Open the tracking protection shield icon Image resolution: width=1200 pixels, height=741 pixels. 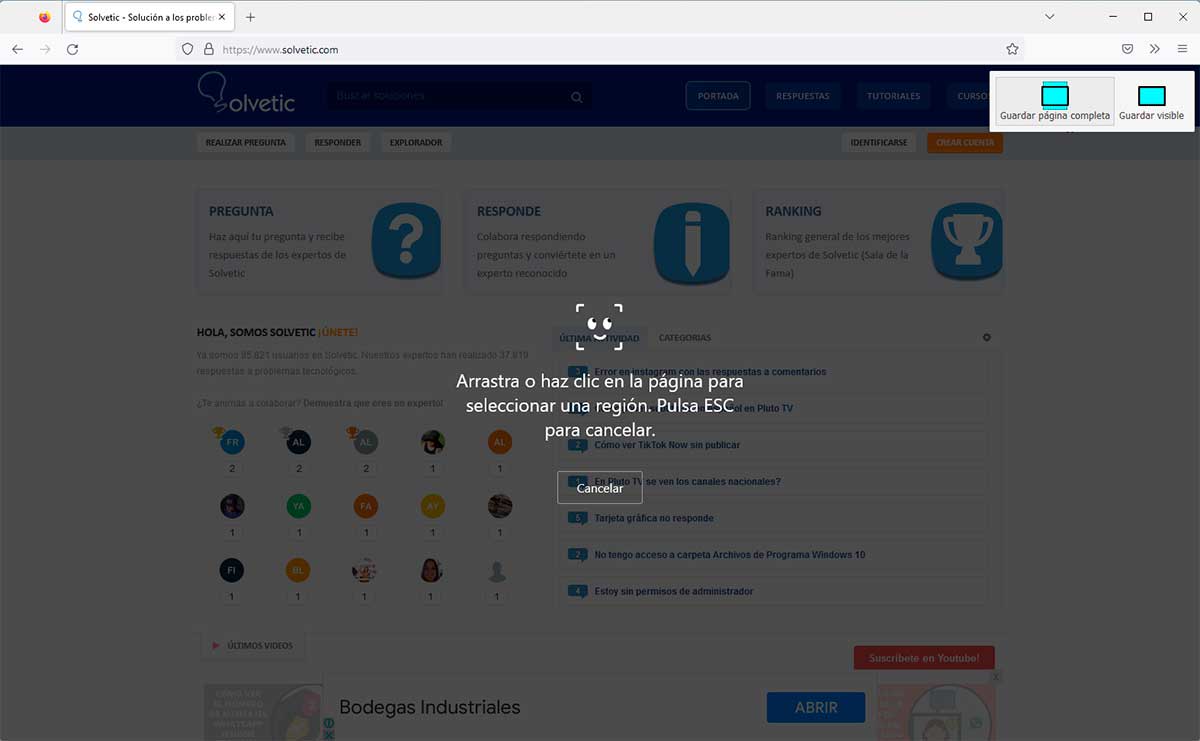(x=187, y=49)
